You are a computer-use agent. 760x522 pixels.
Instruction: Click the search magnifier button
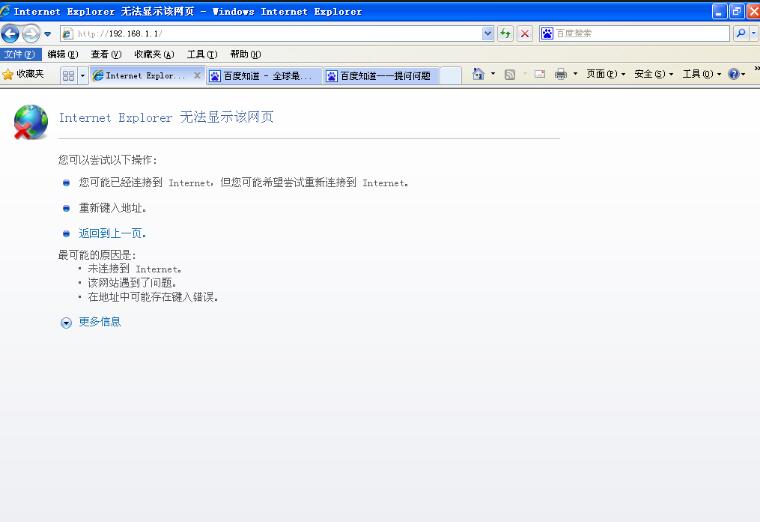(741, 33)
